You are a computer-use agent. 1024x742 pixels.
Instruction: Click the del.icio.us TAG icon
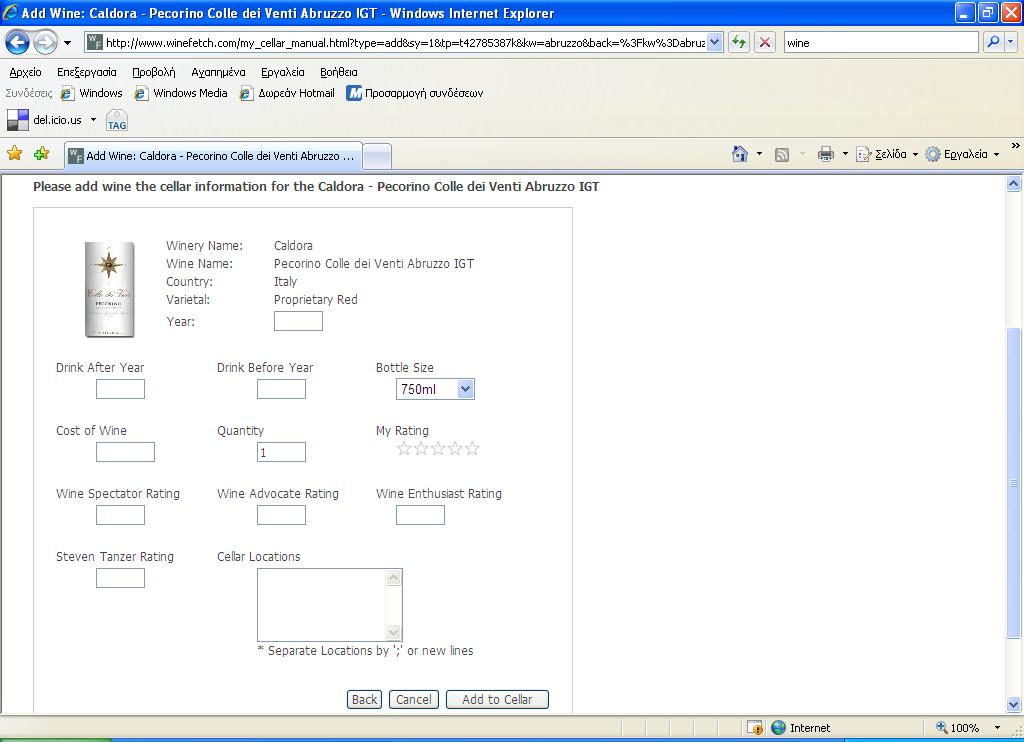117,121
